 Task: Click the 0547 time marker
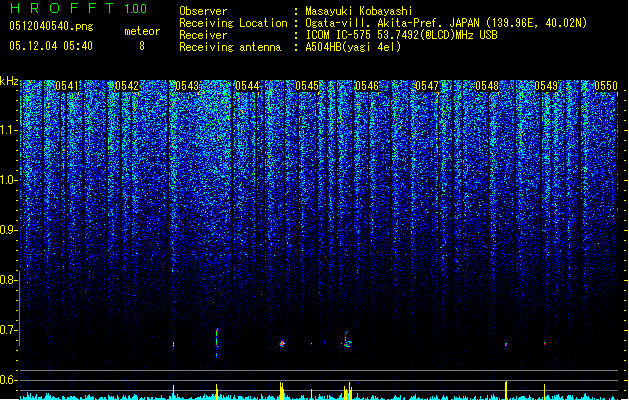[x=427, y=86]
